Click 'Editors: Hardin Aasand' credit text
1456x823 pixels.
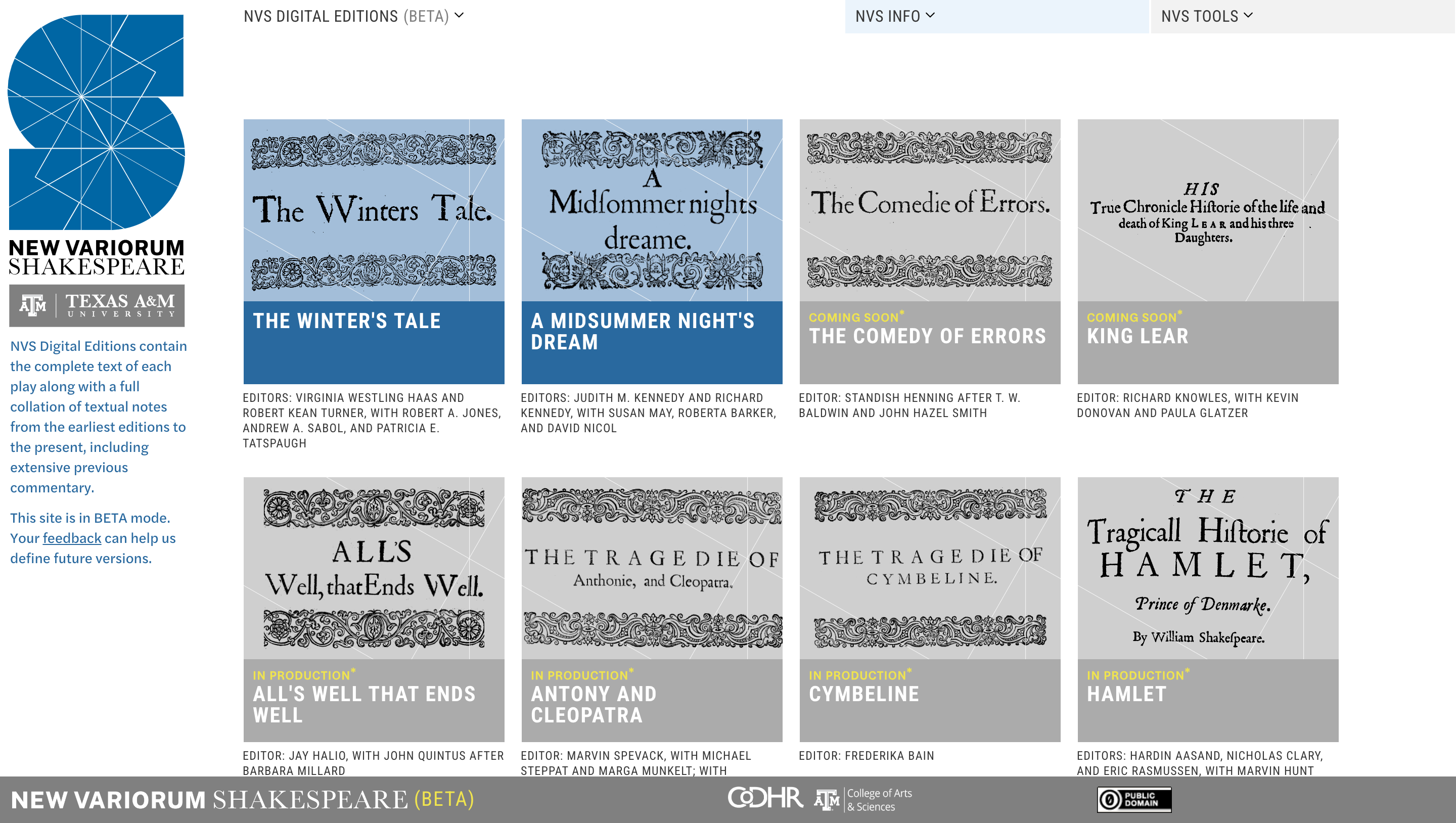point(1199,763)
